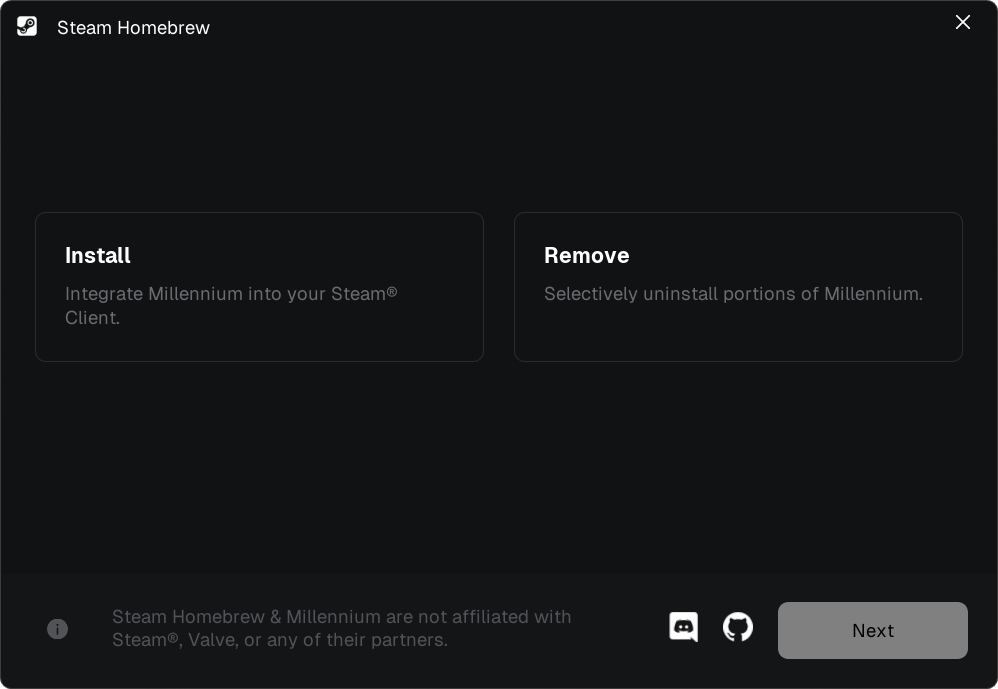This screenshot has height=689, width=998.
Task: Click "Selectively uninstall portions of Millennium" description
Action: 733,294
